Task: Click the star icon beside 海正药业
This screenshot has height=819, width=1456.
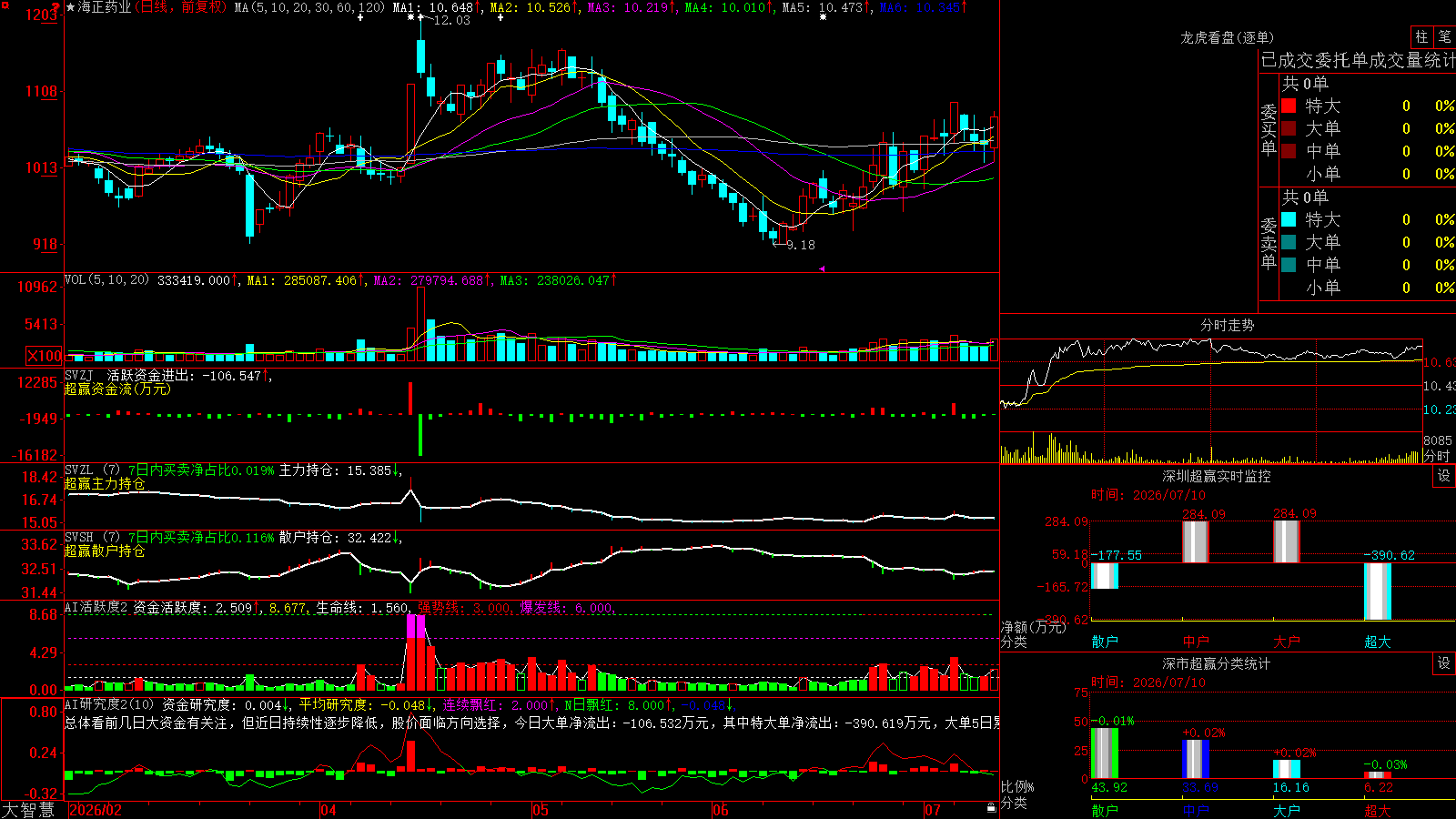Action: click(71, 7)
